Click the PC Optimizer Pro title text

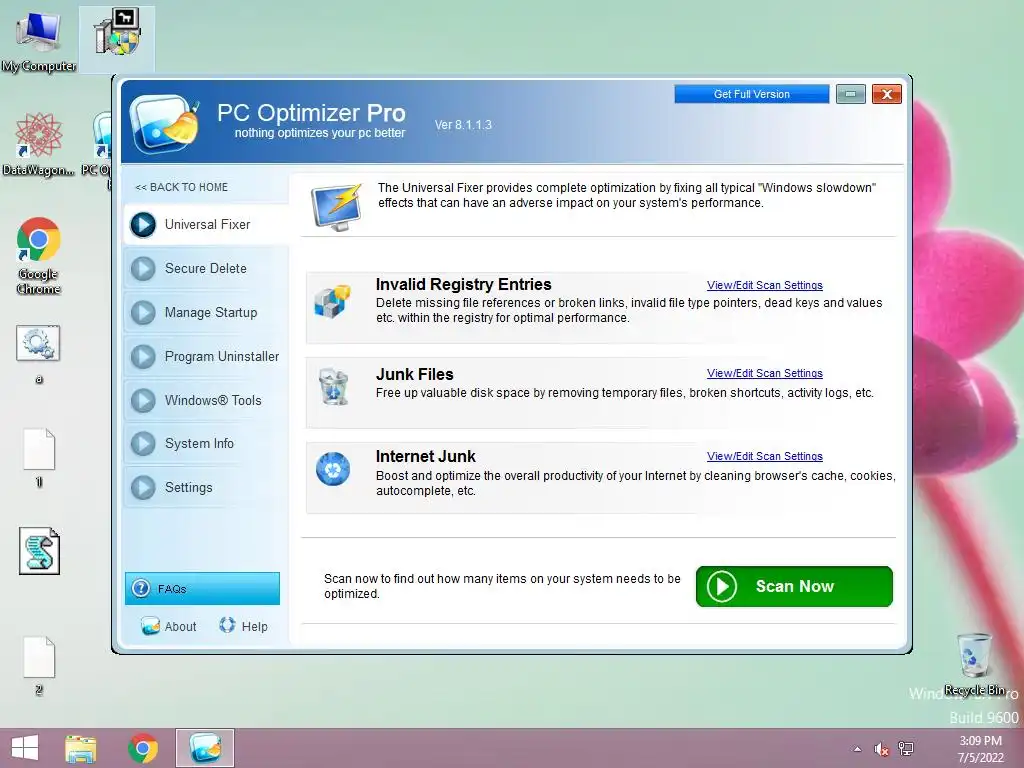[x=311, y=113]
